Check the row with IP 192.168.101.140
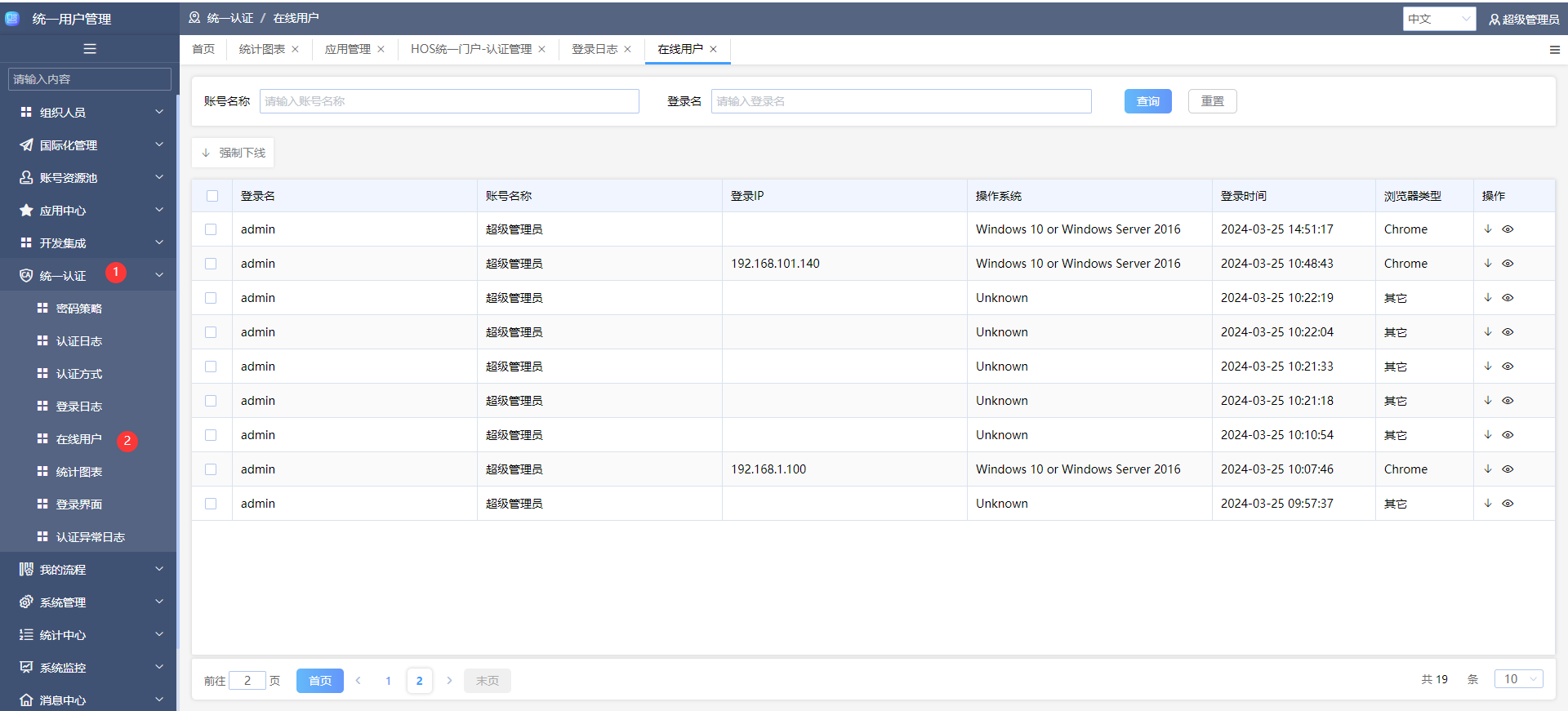The height and width of the screenshot is (711, 1568). click(x=211, y=264)
